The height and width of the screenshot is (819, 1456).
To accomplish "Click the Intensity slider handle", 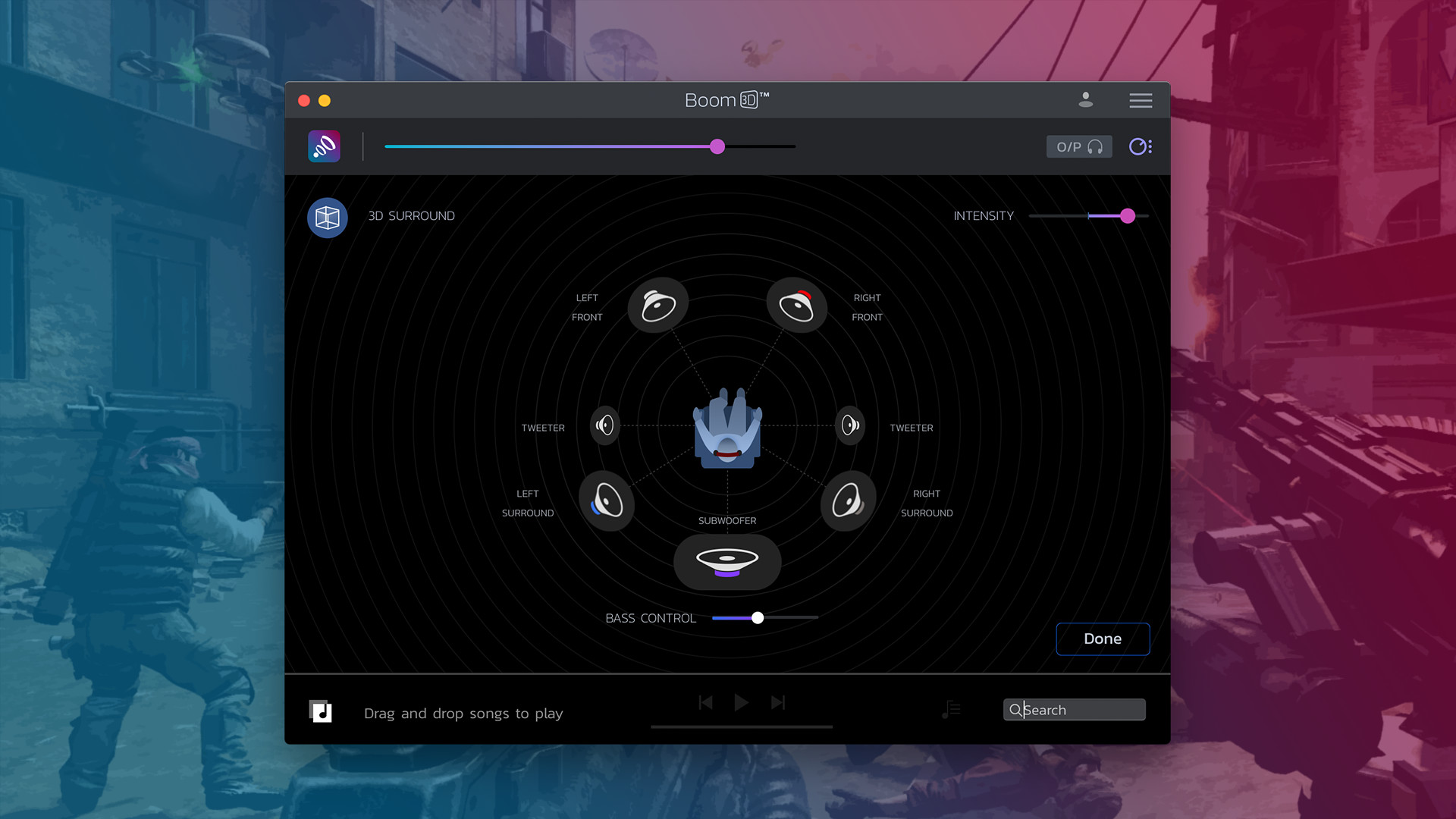I will 1128,216.
